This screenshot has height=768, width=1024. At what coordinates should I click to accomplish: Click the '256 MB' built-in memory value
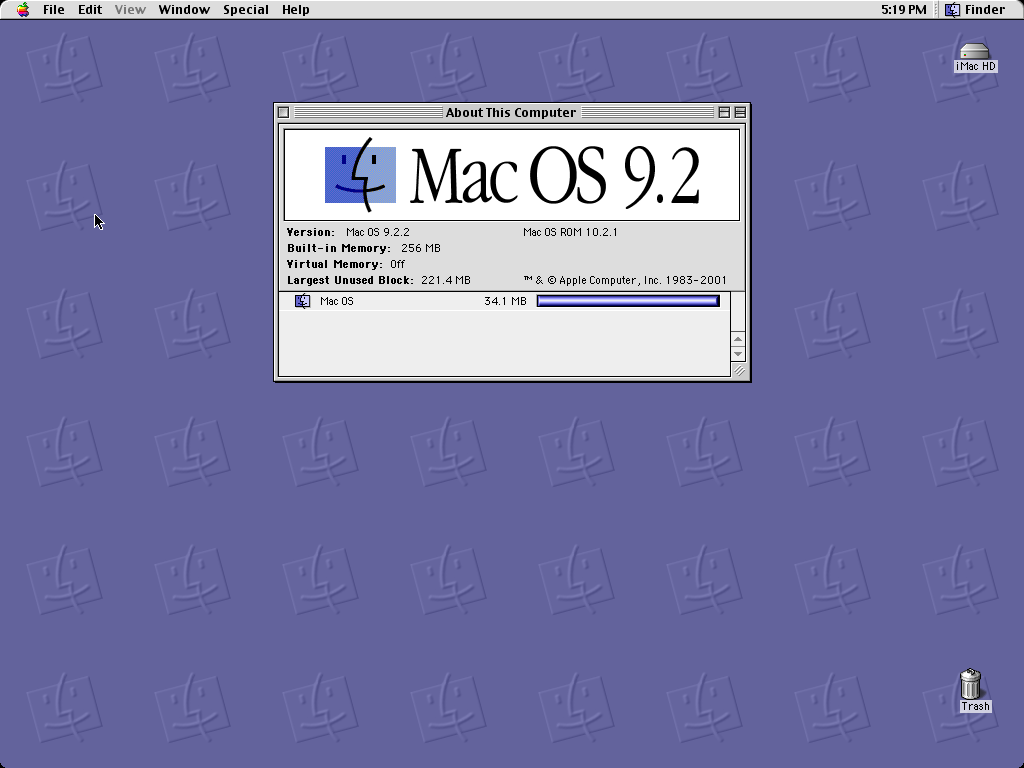(x=421, y=248)
